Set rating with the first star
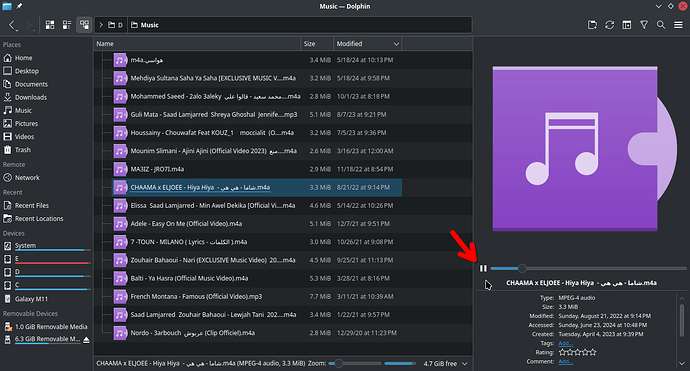This screenshot has width=690, height=371. pos(562,352)
